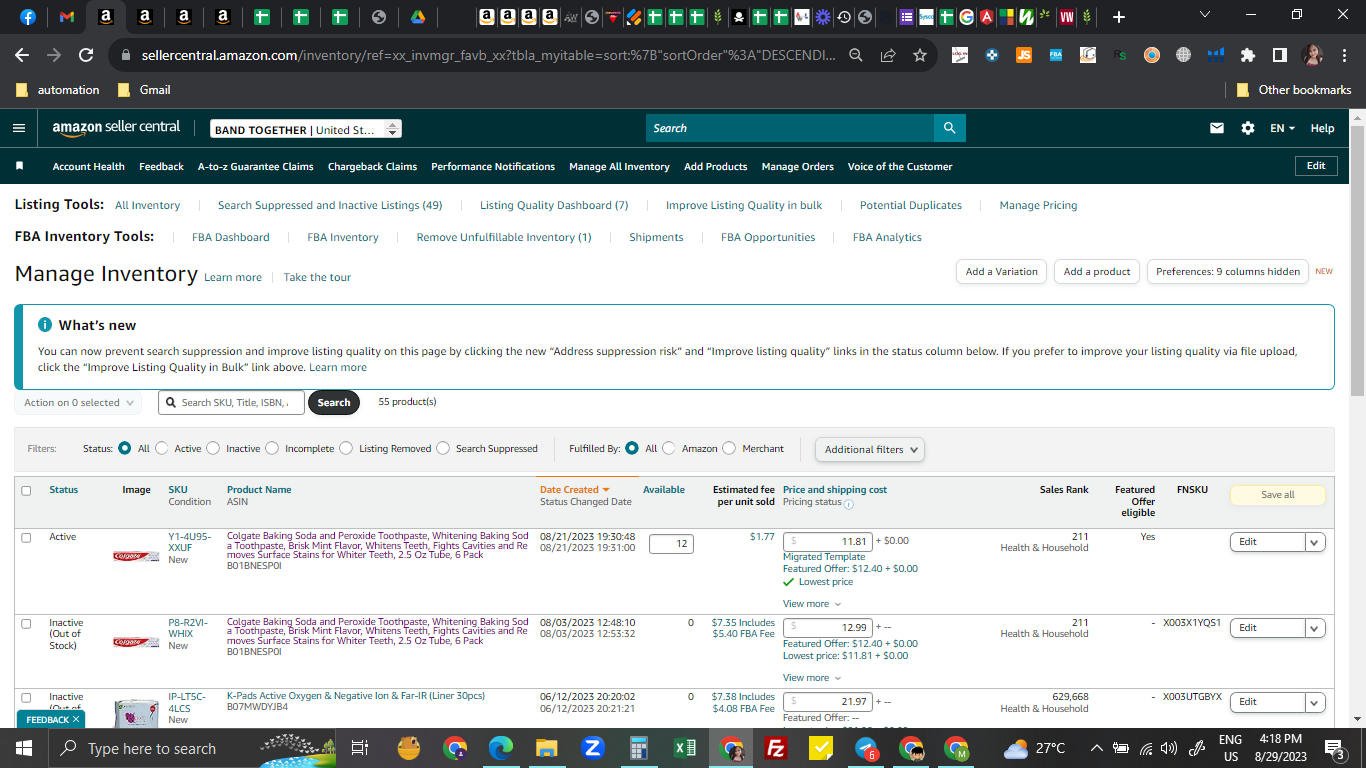Viewport: 1366px width, 768px height.
Task: Open Sticky Notes from the taskbar
Action: coord(821,748)
